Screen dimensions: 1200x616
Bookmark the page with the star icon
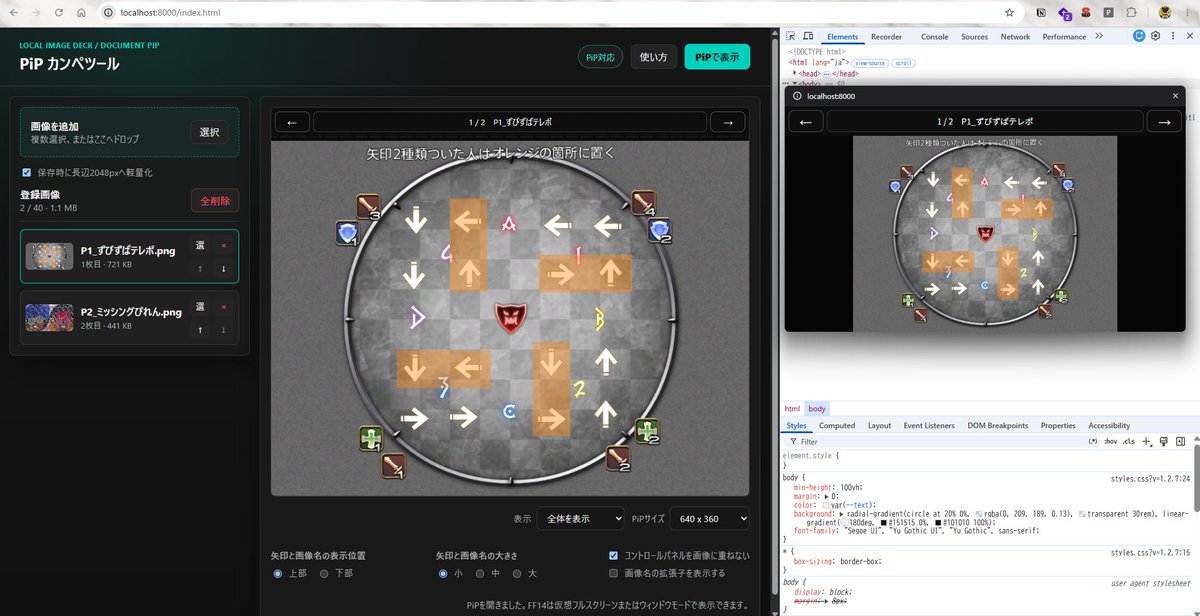tap(1010, 13)
